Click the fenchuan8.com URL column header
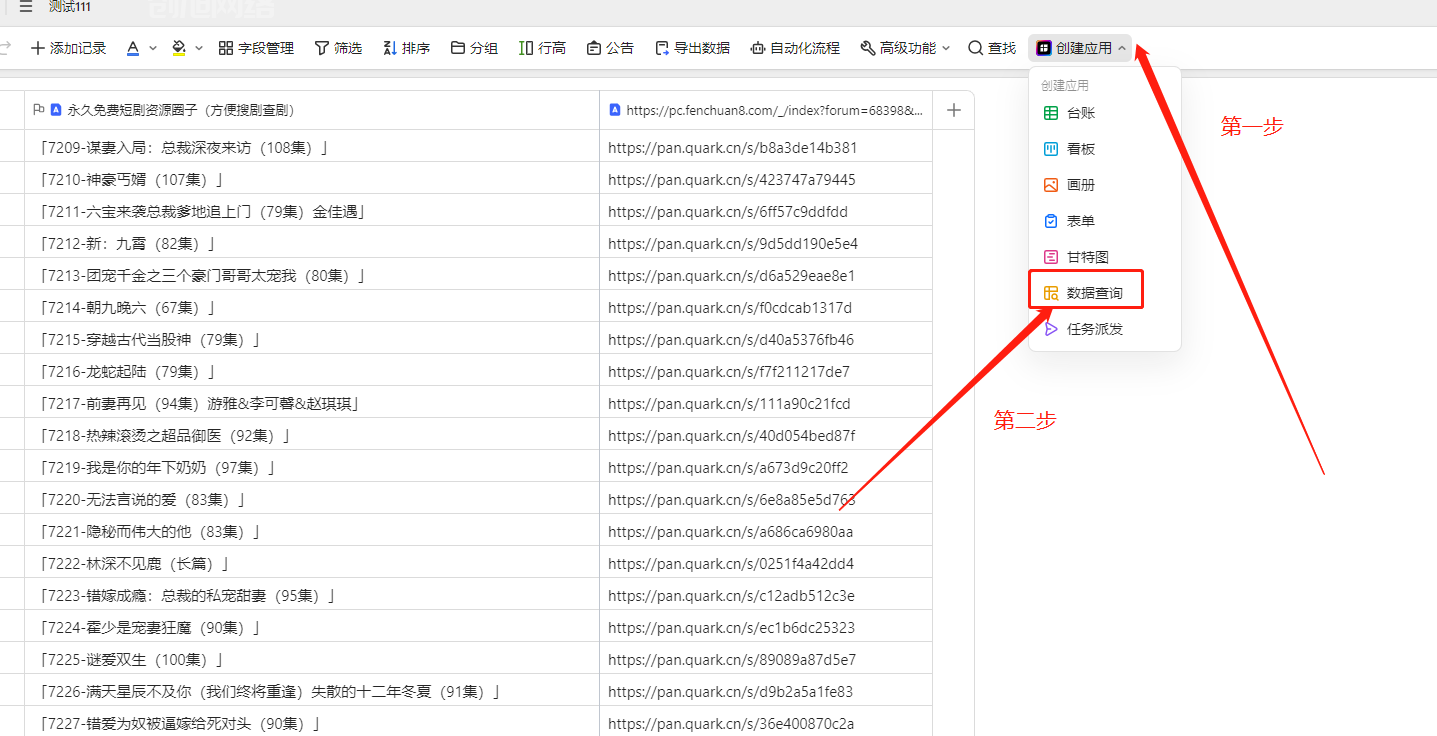The height and width of the screenshot is (736, 1437). (766, 110)
